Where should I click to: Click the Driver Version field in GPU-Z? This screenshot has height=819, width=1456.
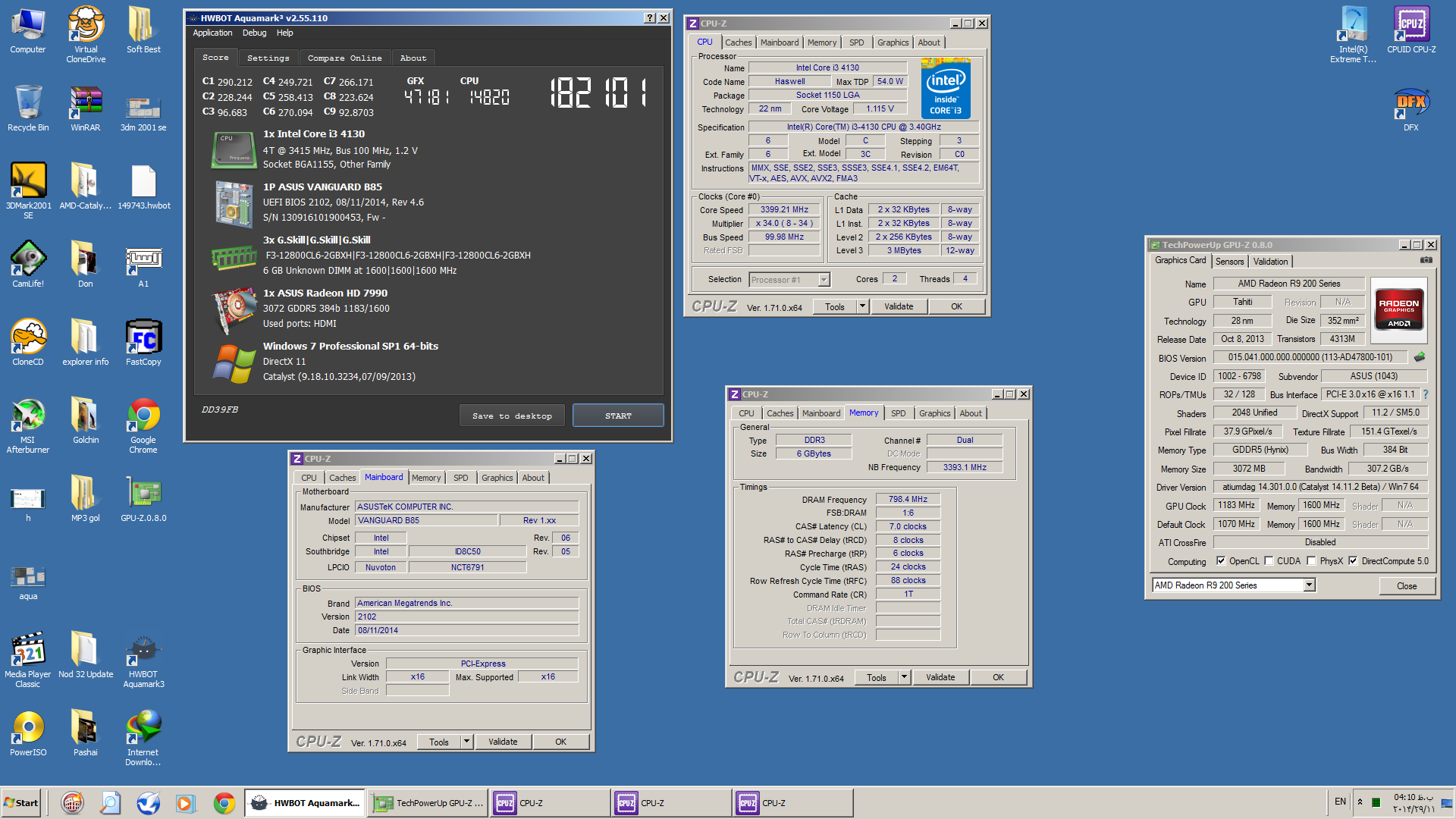point(1320,487)
